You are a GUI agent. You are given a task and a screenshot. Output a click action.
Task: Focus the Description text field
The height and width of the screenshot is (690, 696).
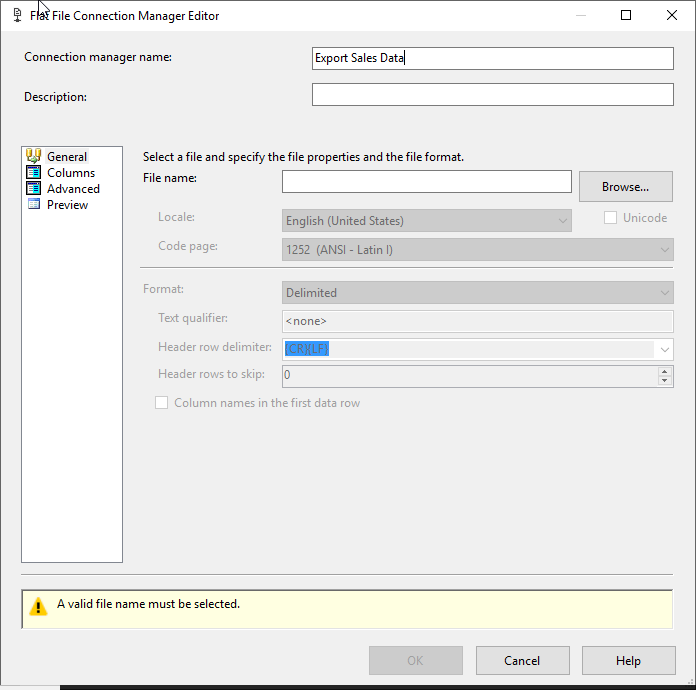493,94
